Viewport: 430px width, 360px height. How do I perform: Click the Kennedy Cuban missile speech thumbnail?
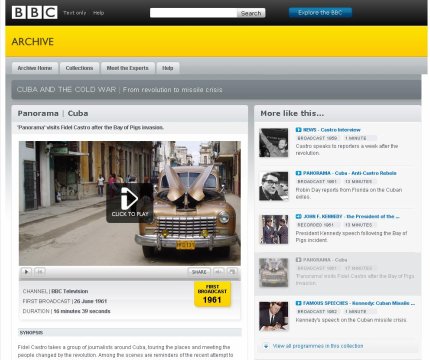[x=274, y=316]
